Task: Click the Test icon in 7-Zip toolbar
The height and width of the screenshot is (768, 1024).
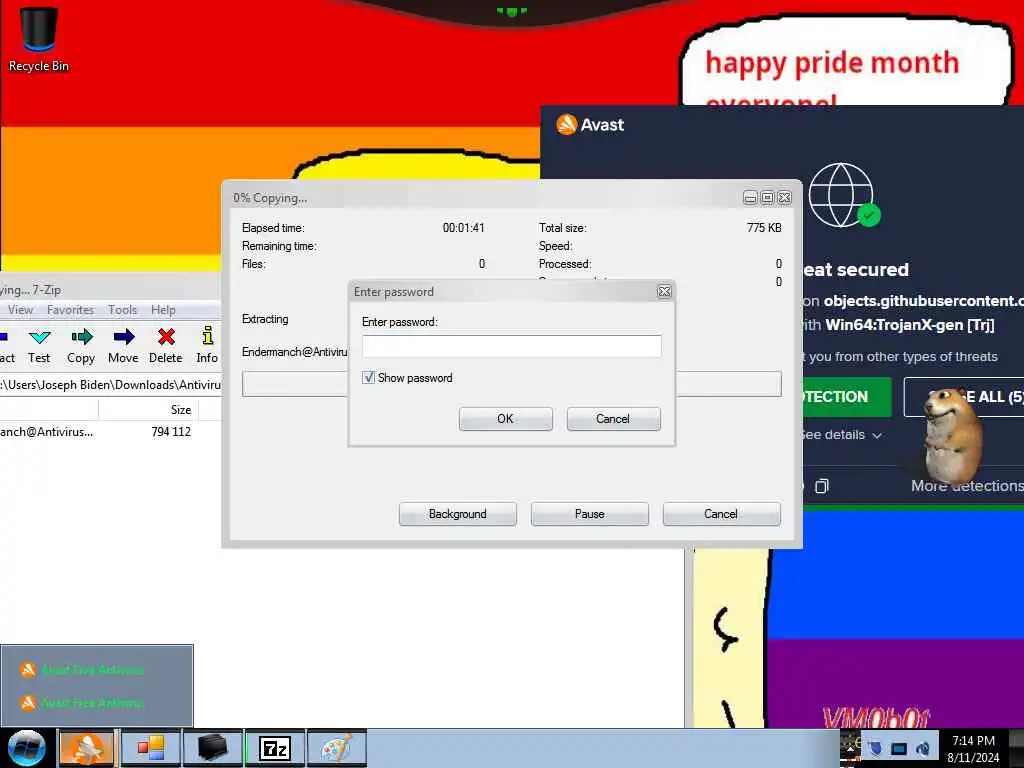Action: click(x=39, y=338)
